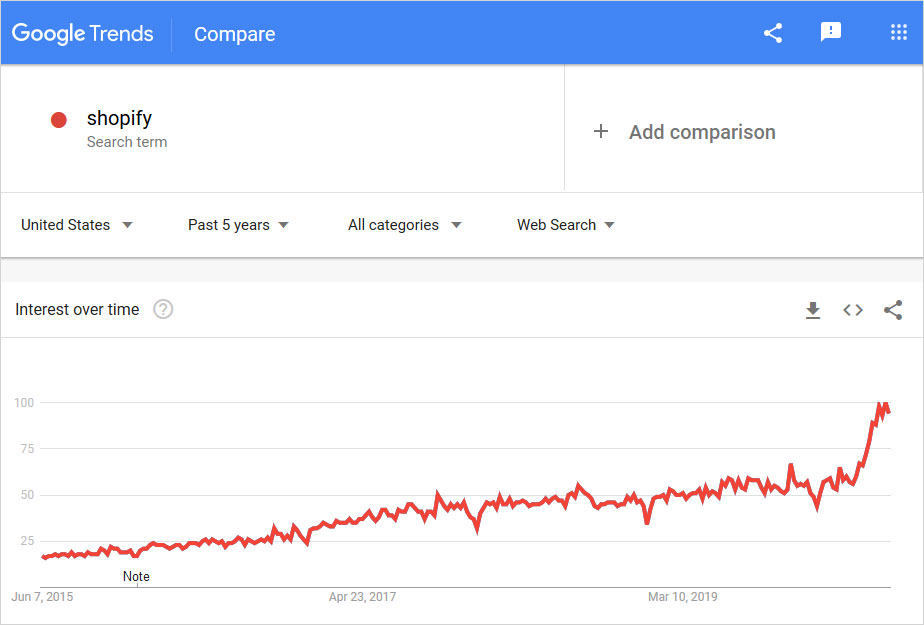Screen dimensions: 924x625
Task: Click the Google Trends logo
Action: coord(83,34)
